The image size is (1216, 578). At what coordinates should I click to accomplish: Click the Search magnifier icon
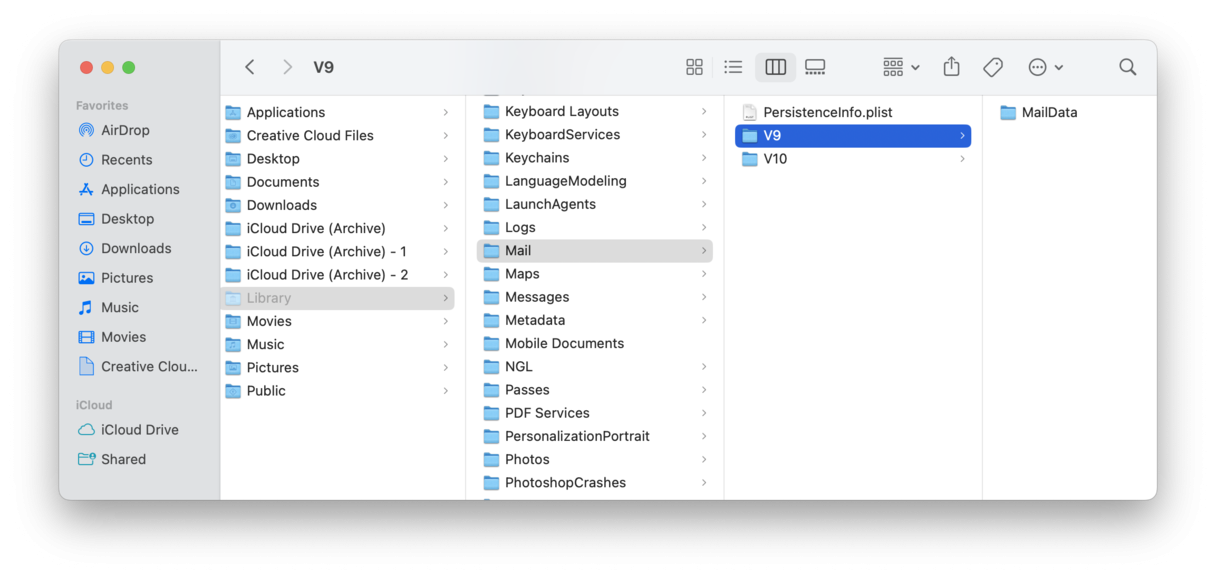pyautogui.click(x=1127, y=67)
